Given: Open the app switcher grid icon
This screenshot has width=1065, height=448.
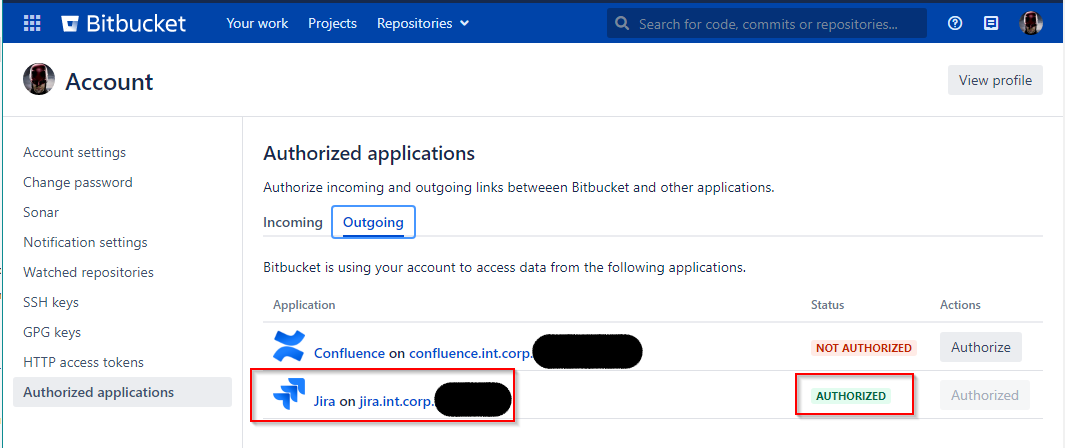Looking at the screenshot, I should [32, 23].
